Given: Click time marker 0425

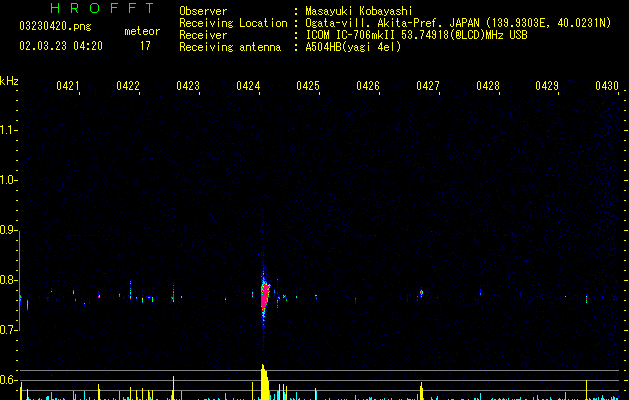Looking at the screenshot, I should [308, 86].
